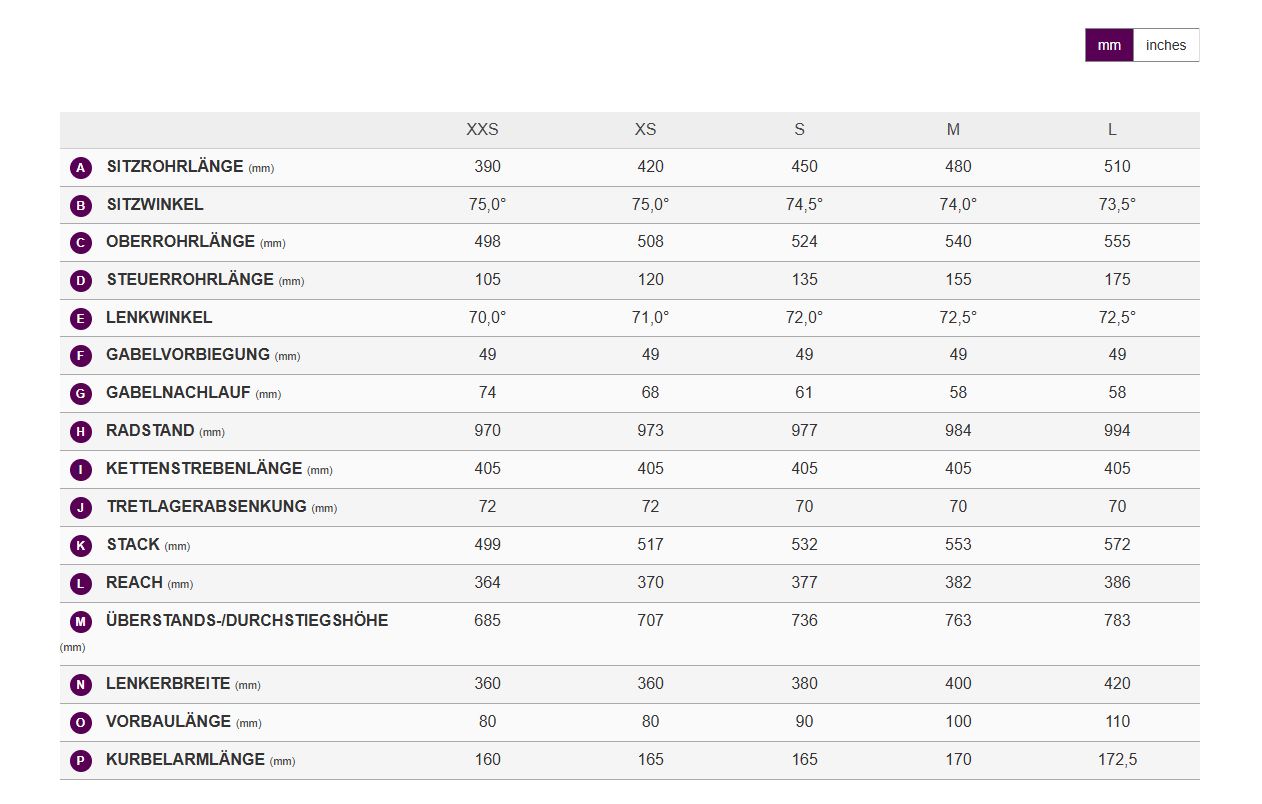The height and width of the screenshot is (804, 1262).
Task: Click the L icon next to Reach
Action: tap(81, 584)
